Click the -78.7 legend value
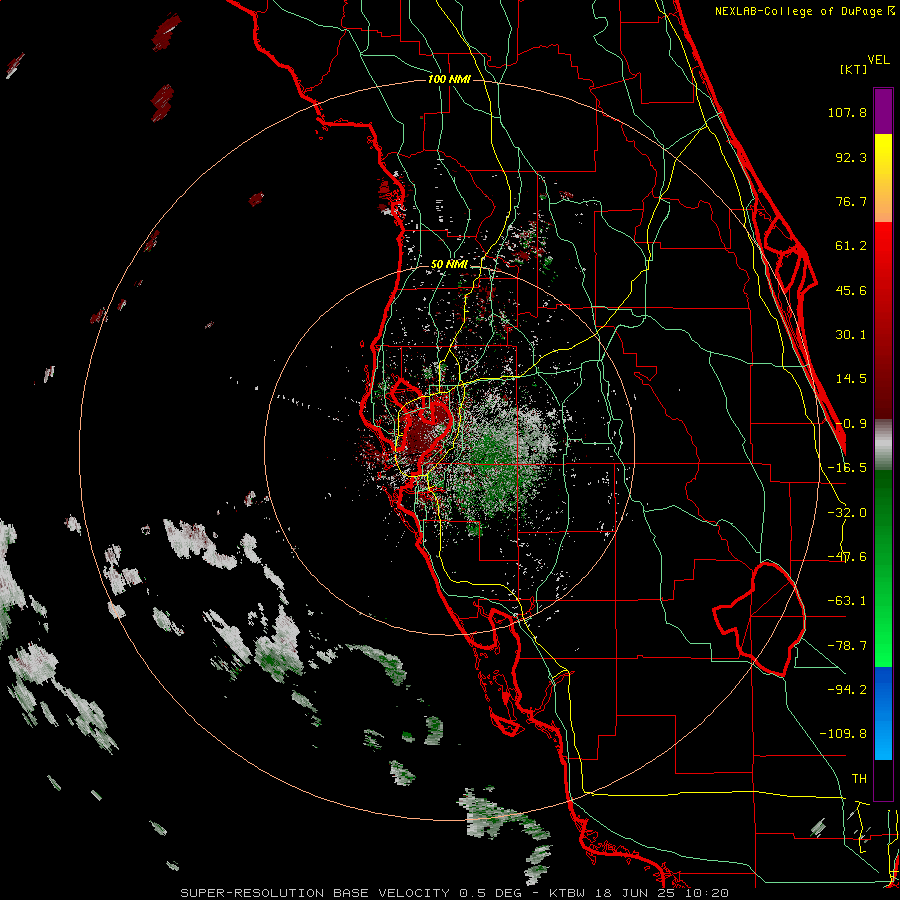 pos(847,646)
